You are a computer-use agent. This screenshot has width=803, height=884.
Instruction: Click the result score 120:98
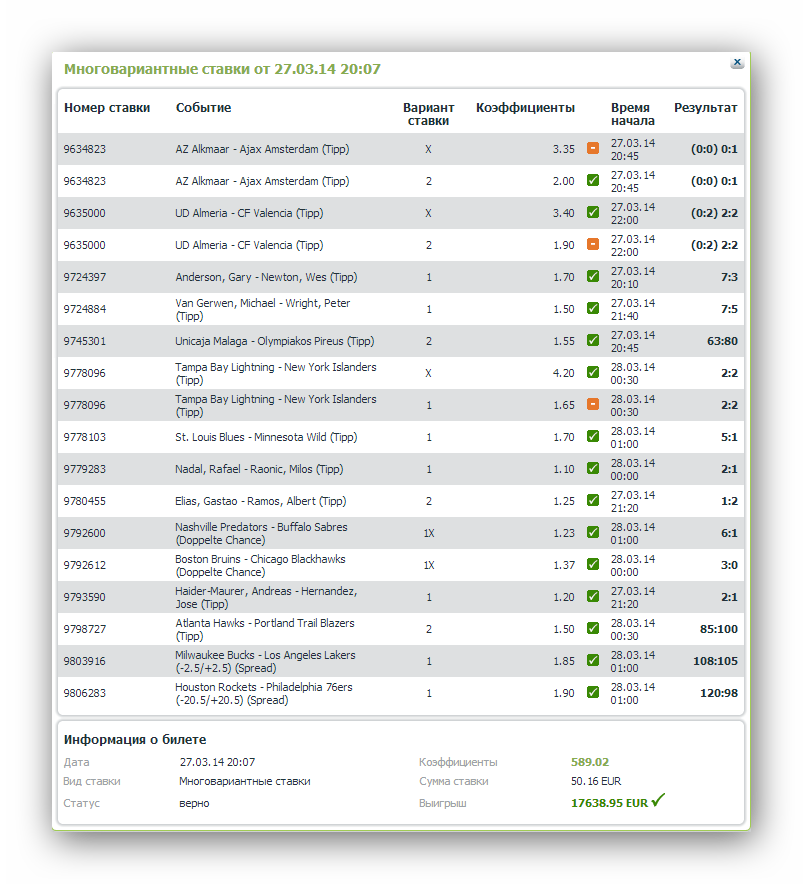pyautogui.click(x=719, y=693)
